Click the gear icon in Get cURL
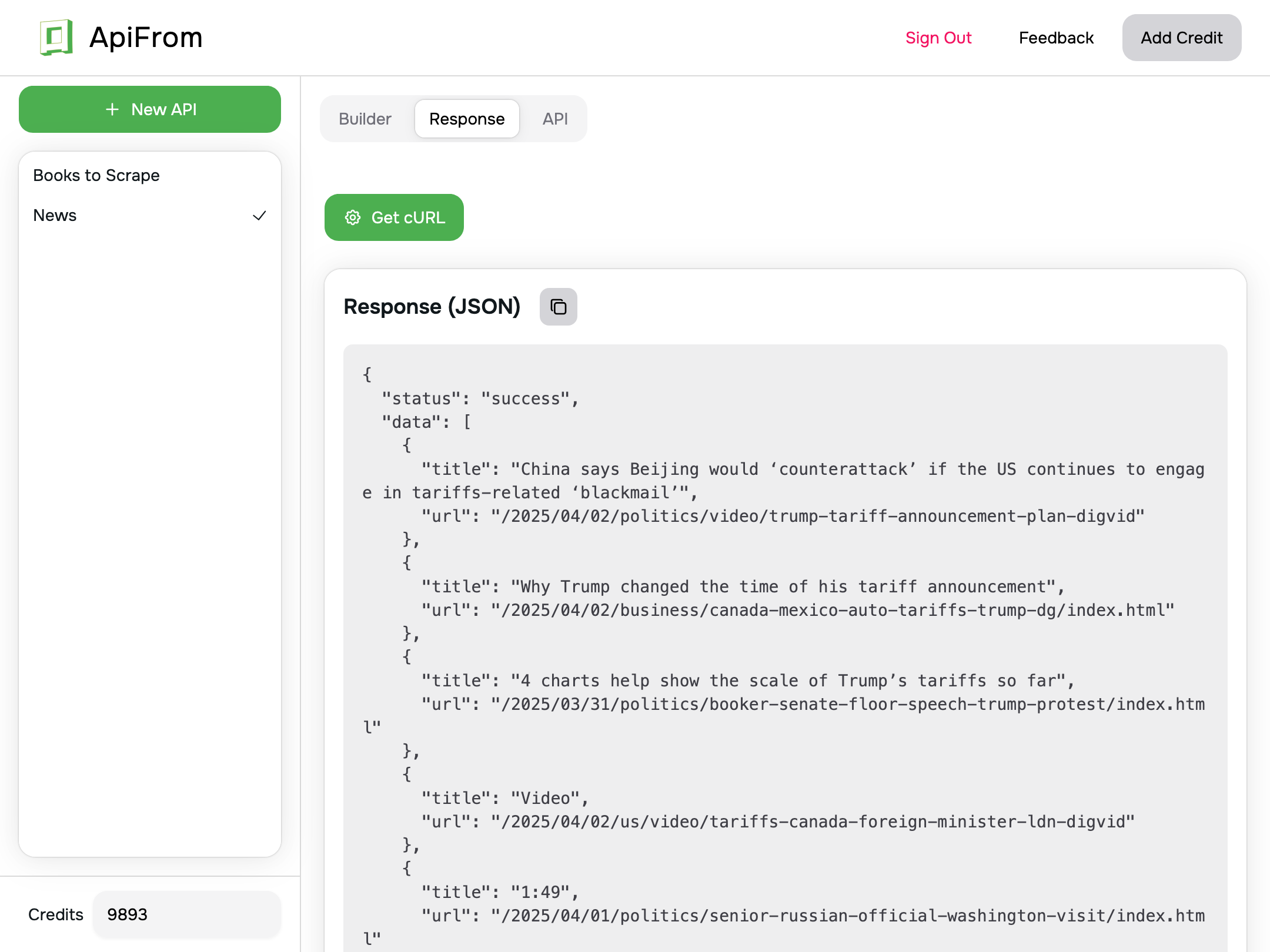The image size is (1270, 952). coord(353,217)
